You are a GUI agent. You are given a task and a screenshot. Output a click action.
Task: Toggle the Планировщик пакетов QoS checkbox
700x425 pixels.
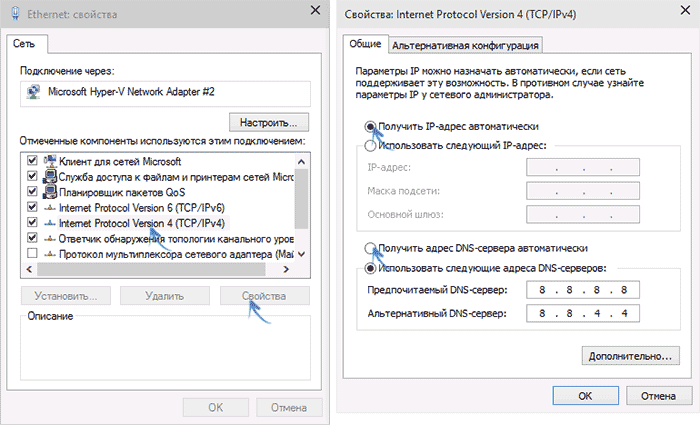pos(32,192)
